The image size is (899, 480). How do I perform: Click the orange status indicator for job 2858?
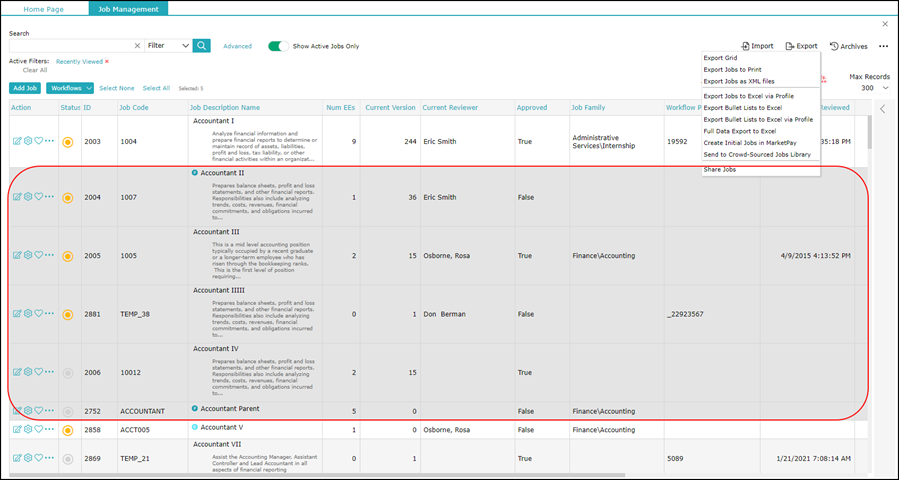68,431
